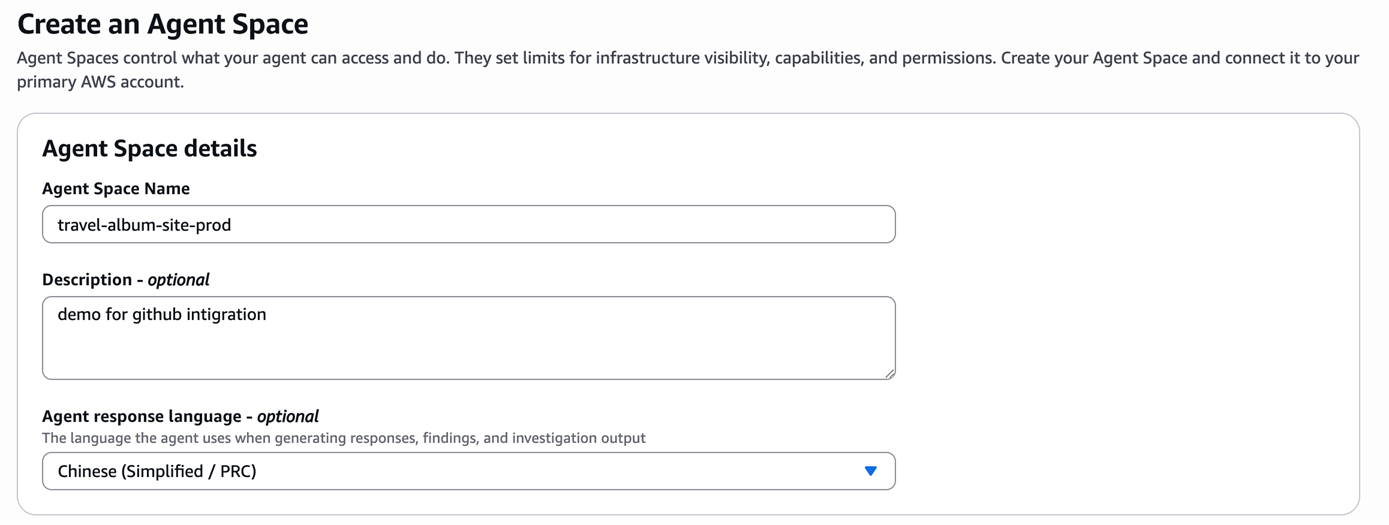Click the Agent Space details section heading

coord(149,148)
